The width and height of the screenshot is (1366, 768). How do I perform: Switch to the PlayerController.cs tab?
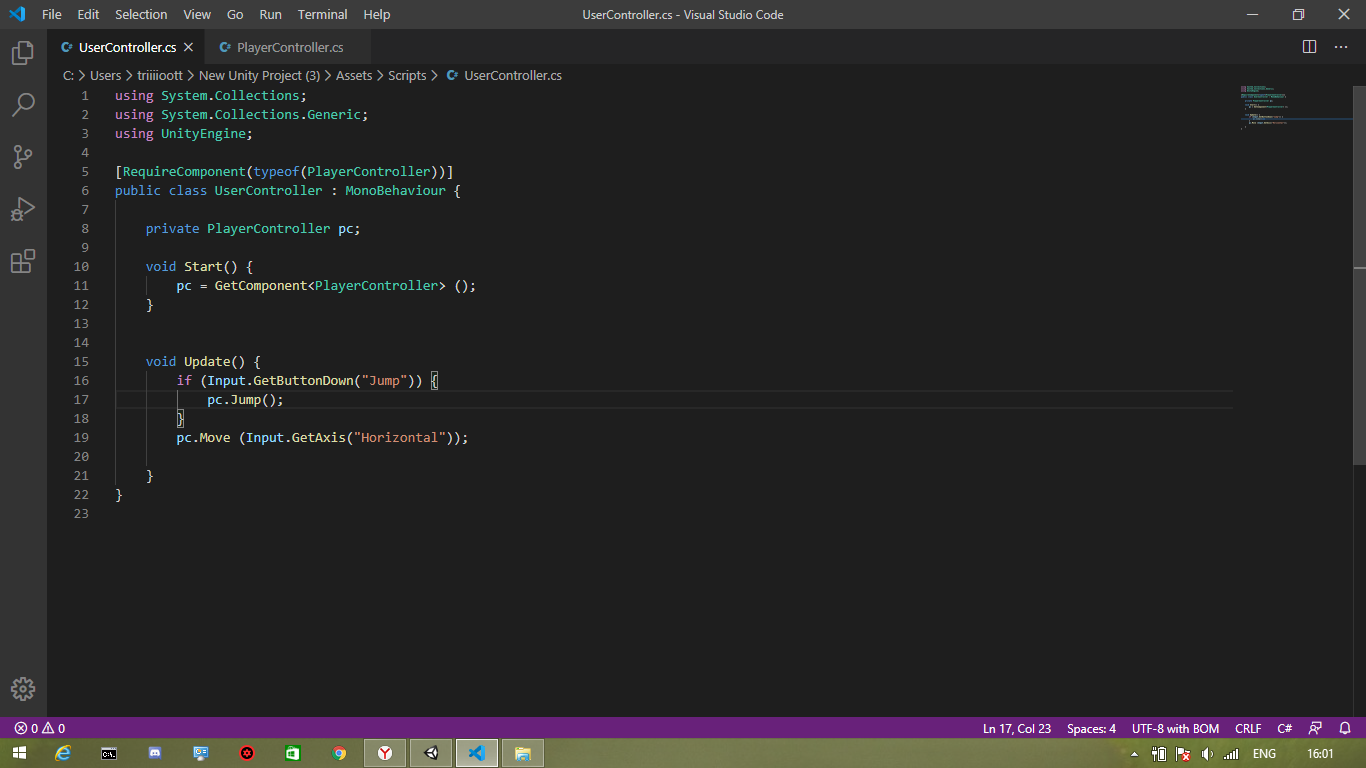coord(288,46)
